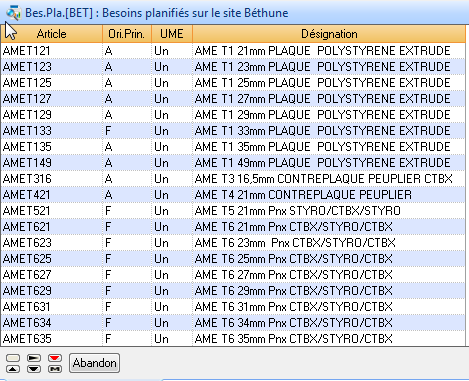469x381 pixels.
Task: Click the black down-arrow navigation button
Action: (x=34, y=369)
